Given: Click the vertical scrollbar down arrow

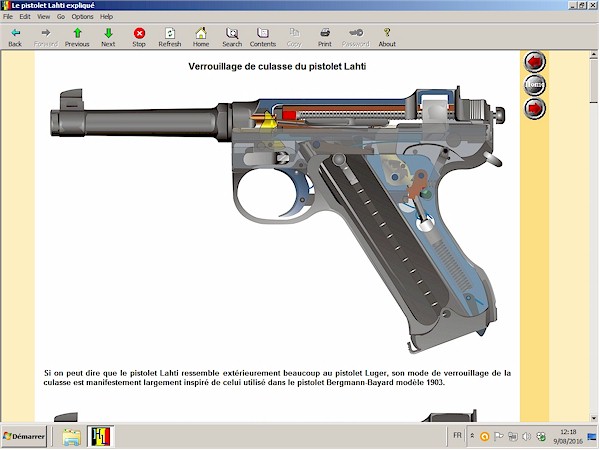Looking at the screenshot, I should 593,418.
